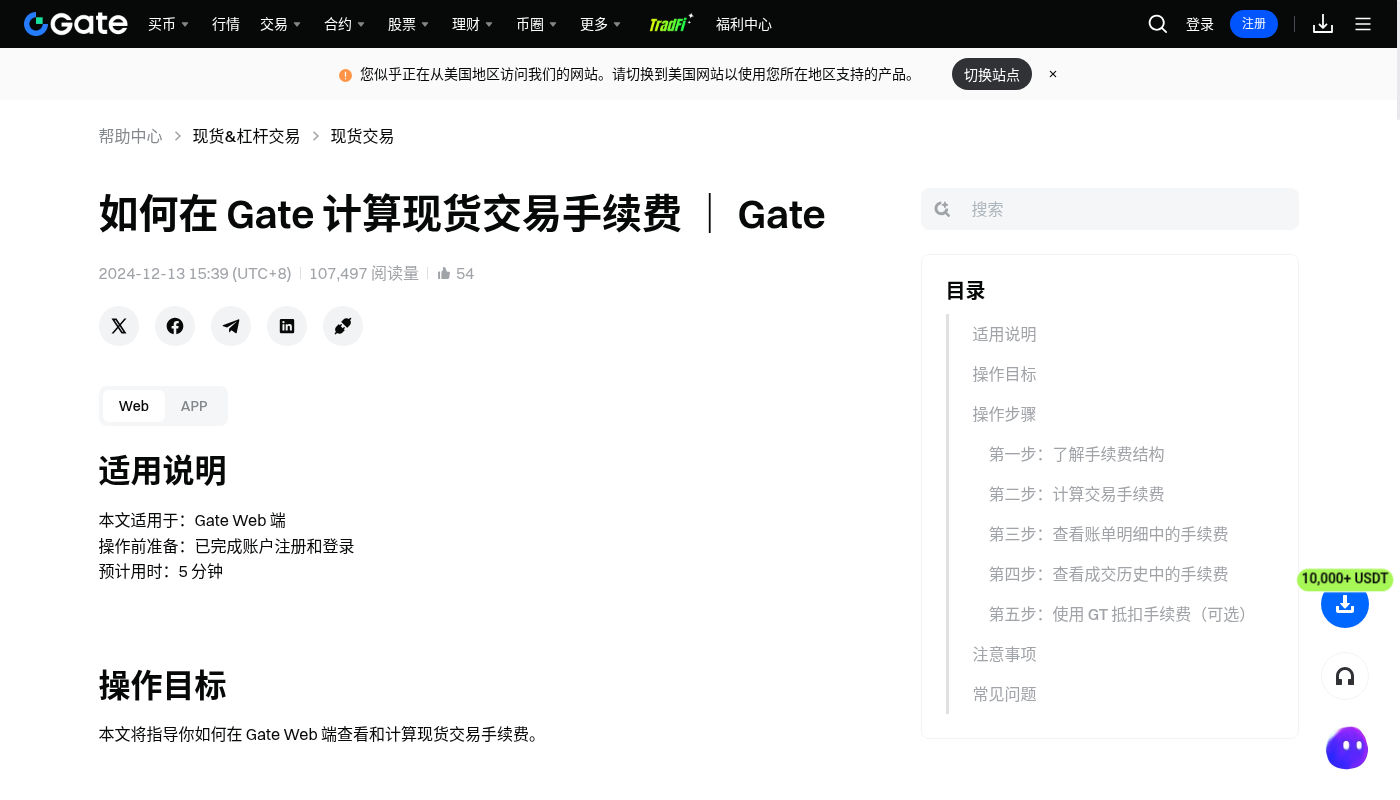The image size is (1400, 800).
Task: Go to 帮助中心 breadcrumb
Action: pos(130,136)
